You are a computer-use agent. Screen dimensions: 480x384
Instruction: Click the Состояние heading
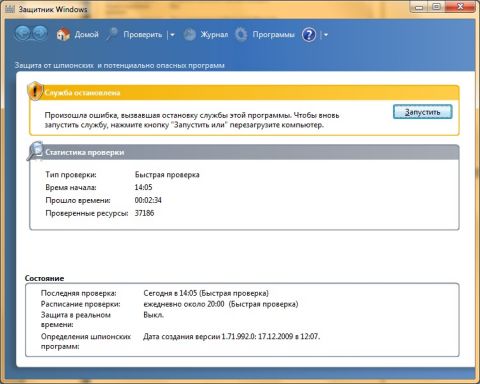click(x=44, y=278)
